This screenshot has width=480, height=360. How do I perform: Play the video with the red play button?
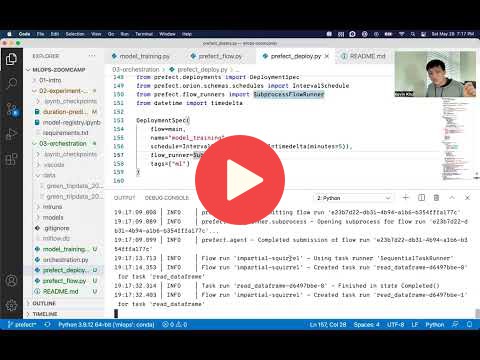tap(240, 180)
